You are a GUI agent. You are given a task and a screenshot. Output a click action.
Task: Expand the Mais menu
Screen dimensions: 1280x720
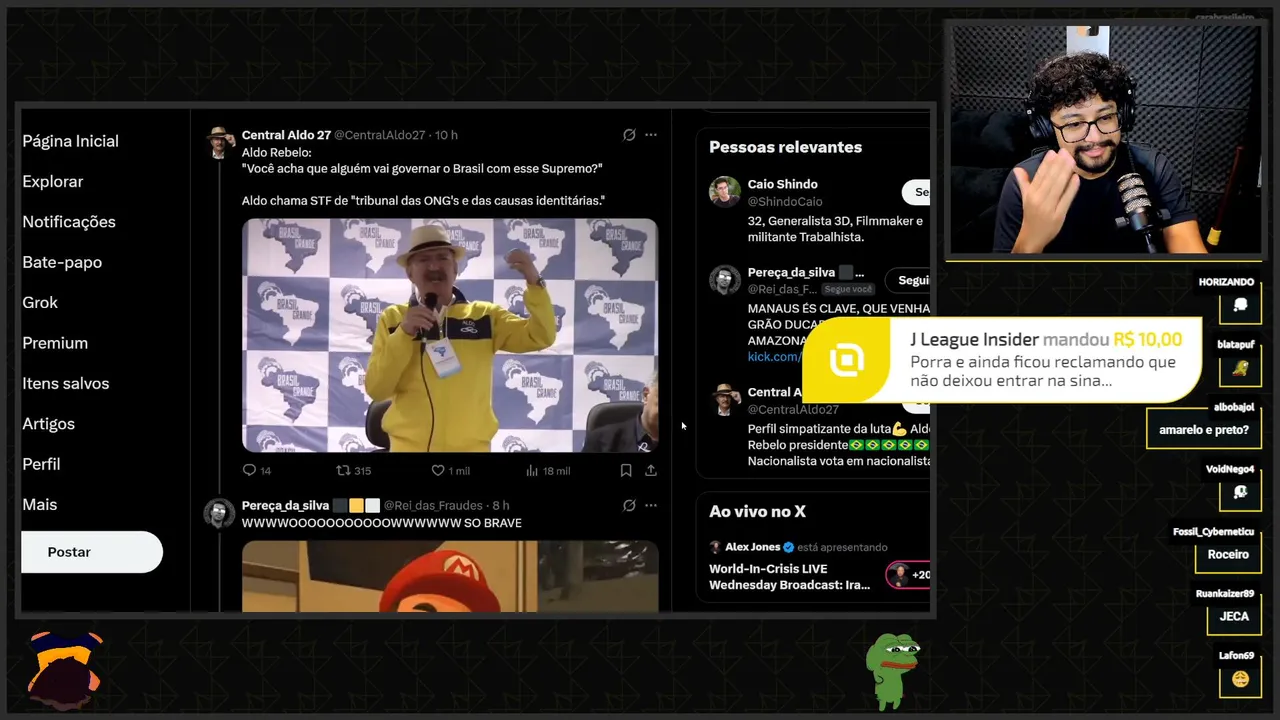[40, 504]
